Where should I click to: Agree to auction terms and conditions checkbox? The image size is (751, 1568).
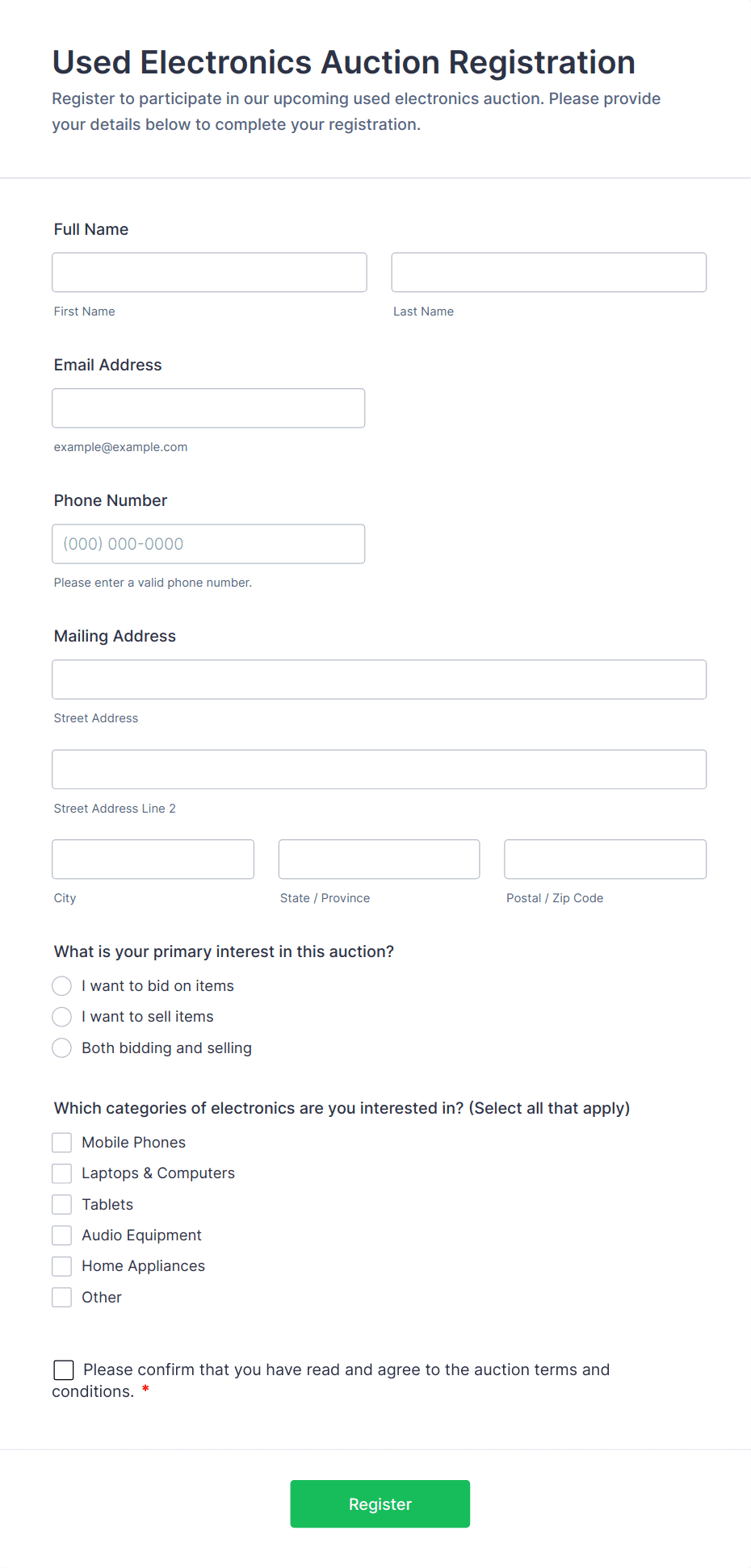point(64,1370)
